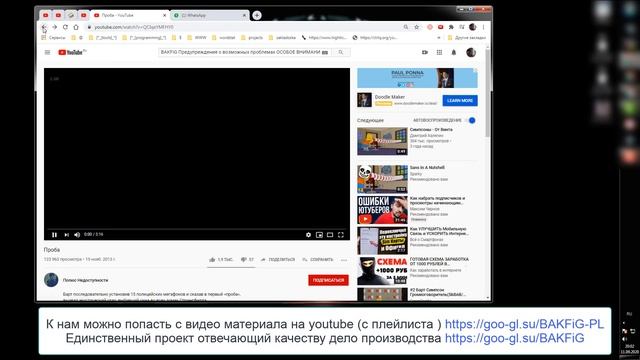Screen dimensions: 640x360
Task: Open the on-screen keyboard icon in the search box
Action: tap(325, 52)
